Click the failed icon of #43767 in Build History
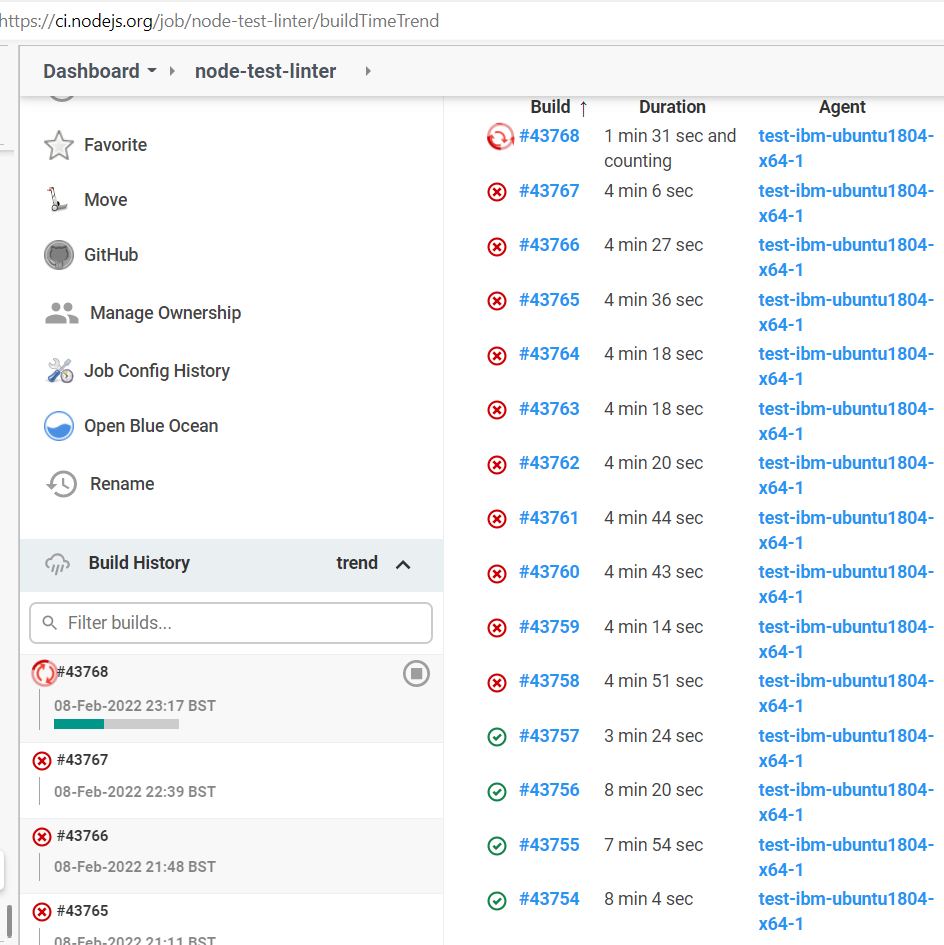 (x=42, y=761)
